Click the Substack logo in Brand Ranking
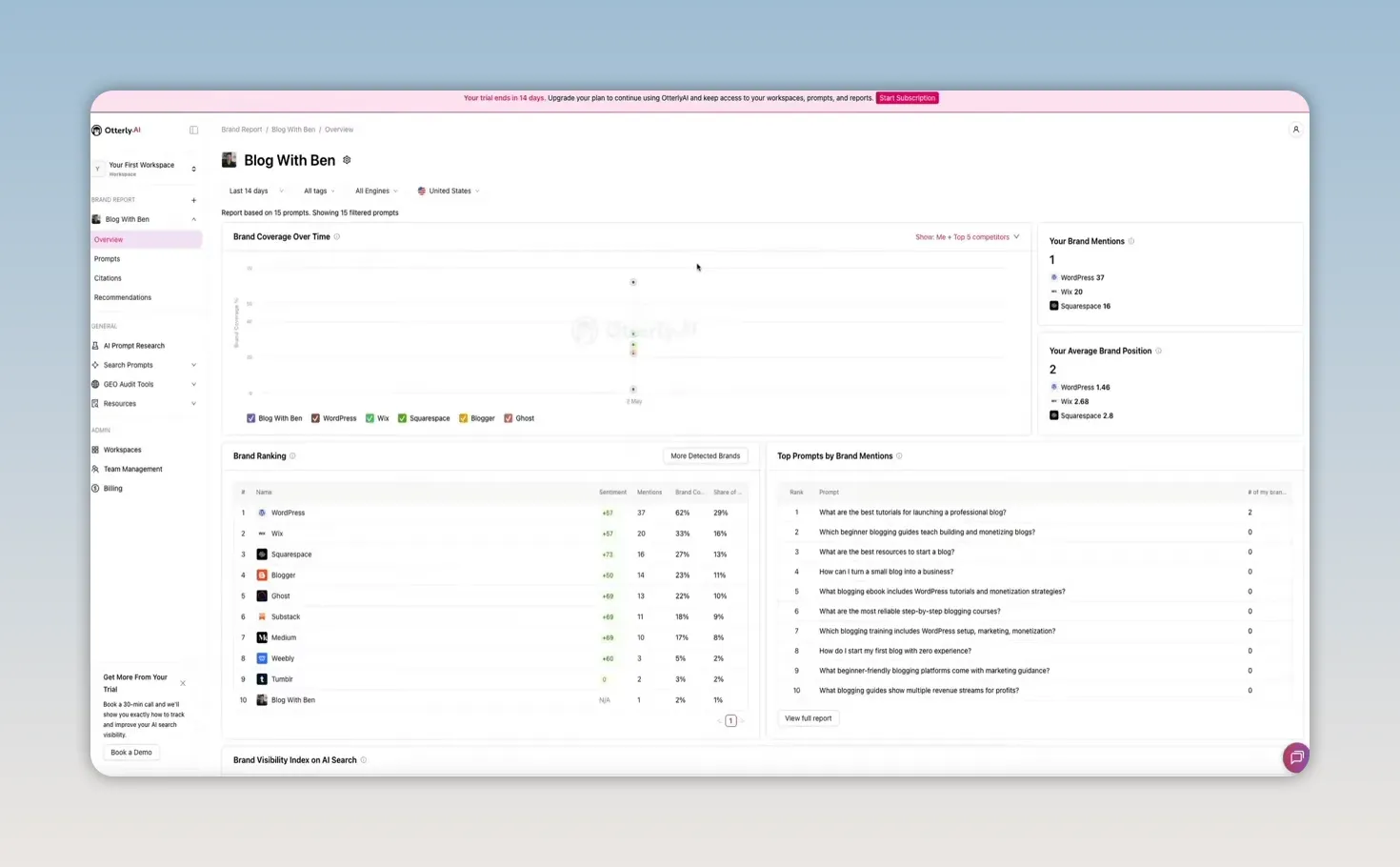 click(x=262, y=617)
